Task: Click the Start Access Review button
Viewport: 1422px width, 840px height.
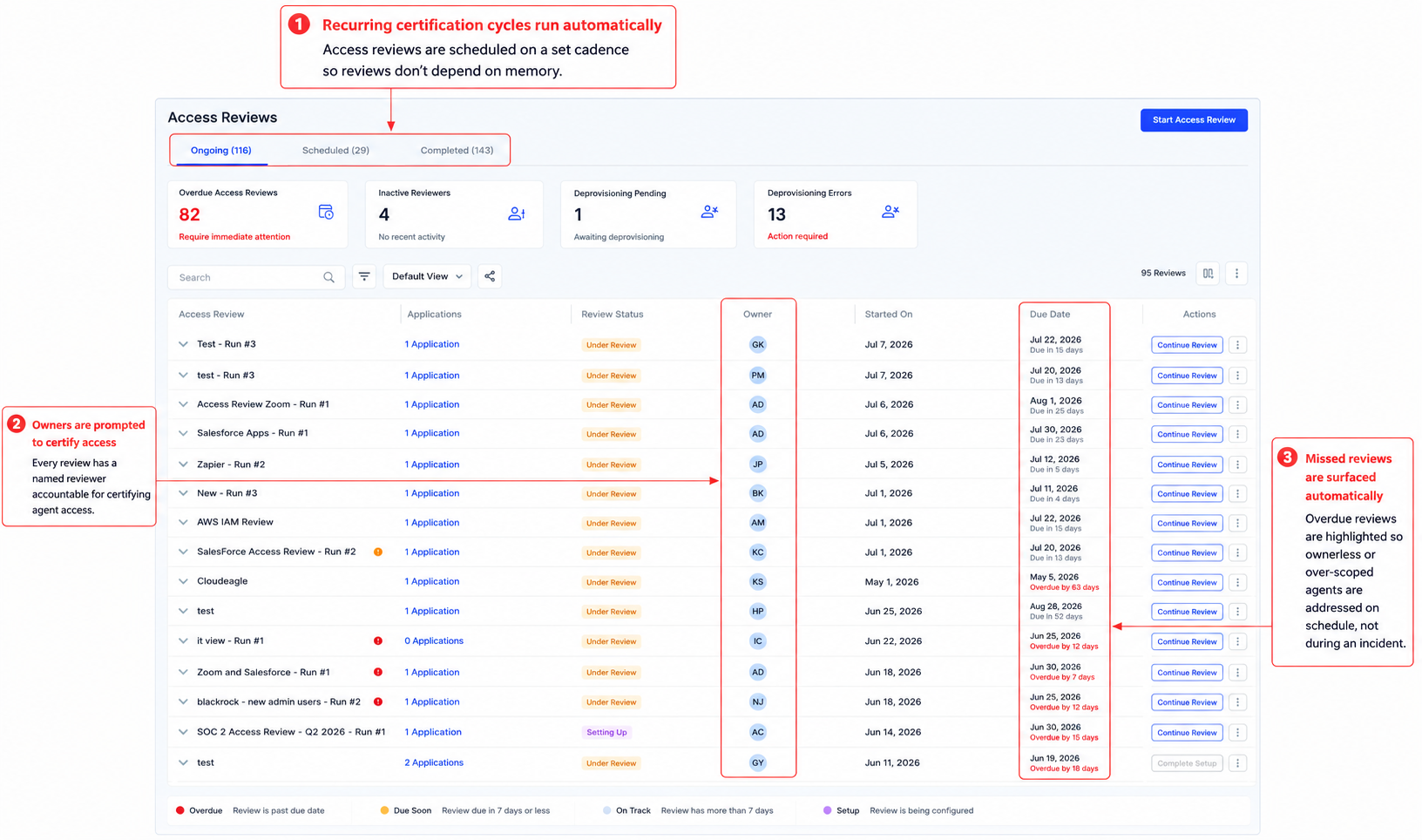Action: [1194, 120]
